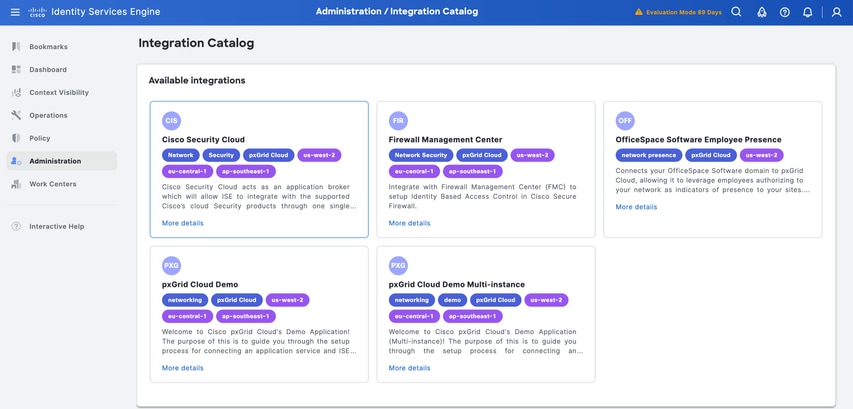
Task: Click us-west-2 tag on Cisco Security Cloud
Action: (x=319, y=155)
